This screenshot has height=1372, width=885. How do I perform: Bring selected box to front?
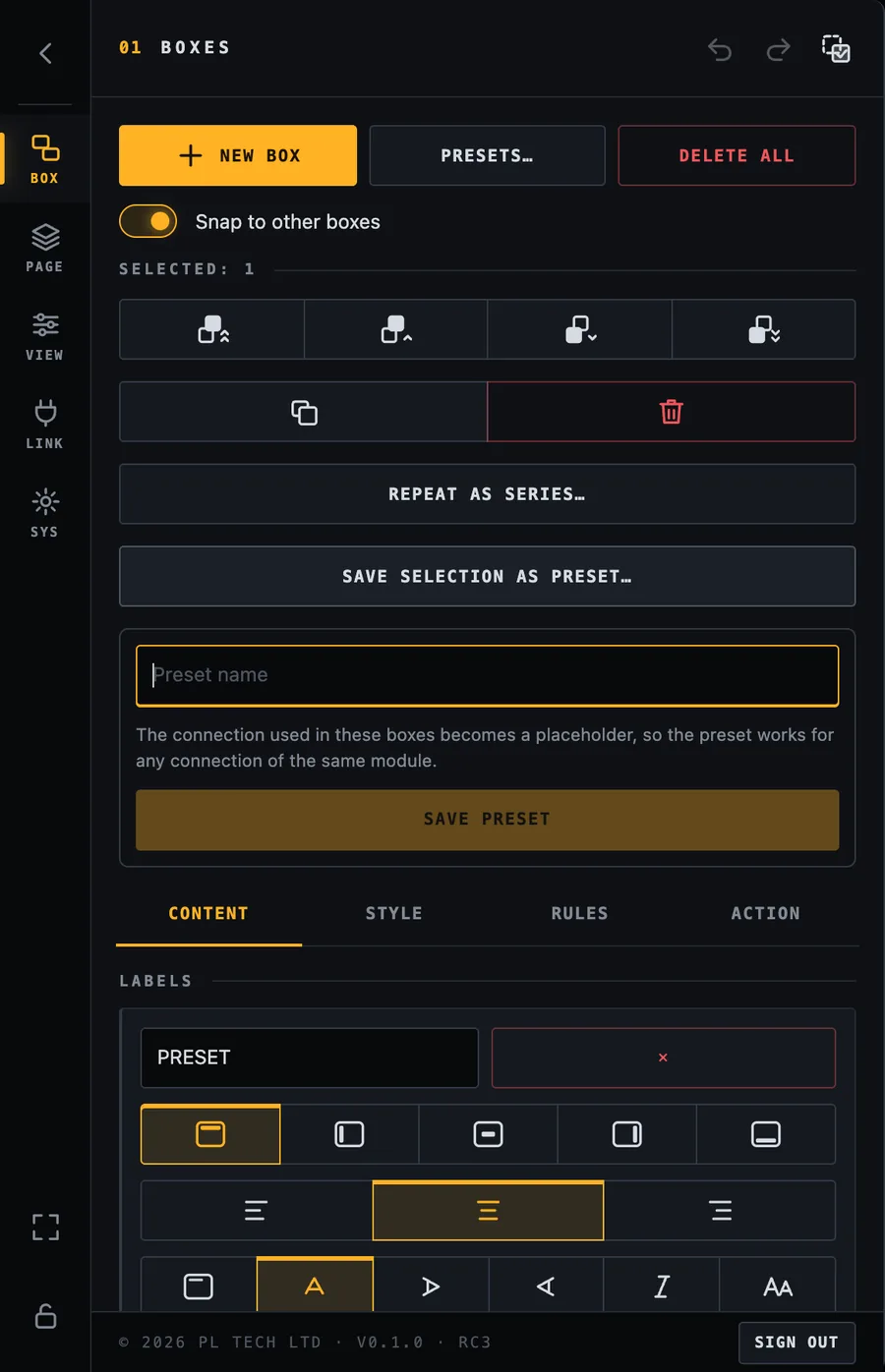coord(212,329)
